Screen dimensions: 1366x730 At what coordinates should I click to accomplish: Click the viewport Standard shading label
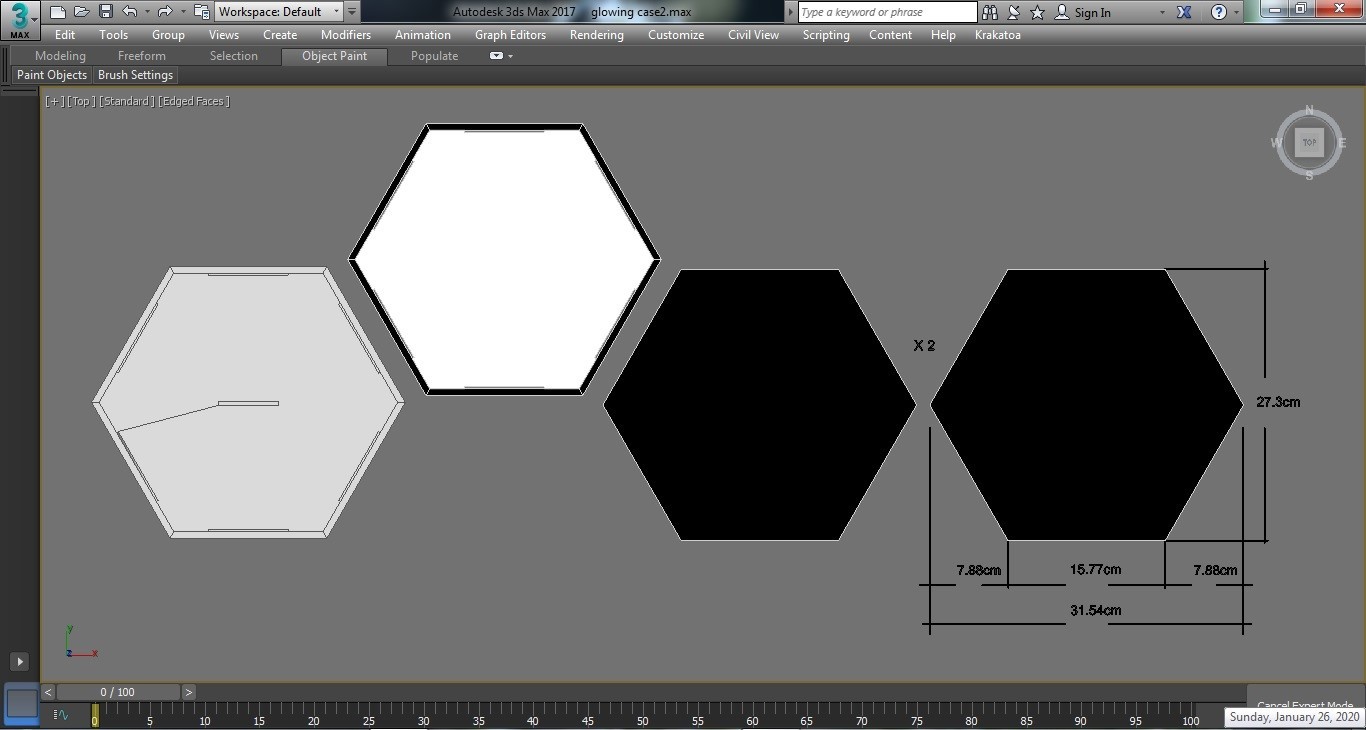point(127,101)
